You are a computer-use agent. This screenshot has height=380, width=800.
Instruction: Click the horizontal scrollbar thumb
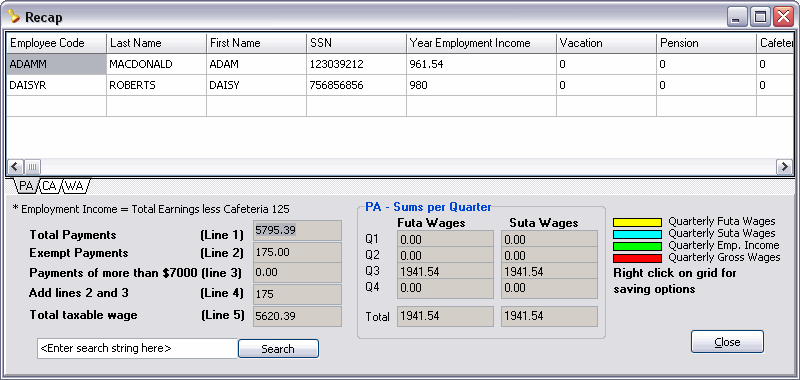coord(32,166)
